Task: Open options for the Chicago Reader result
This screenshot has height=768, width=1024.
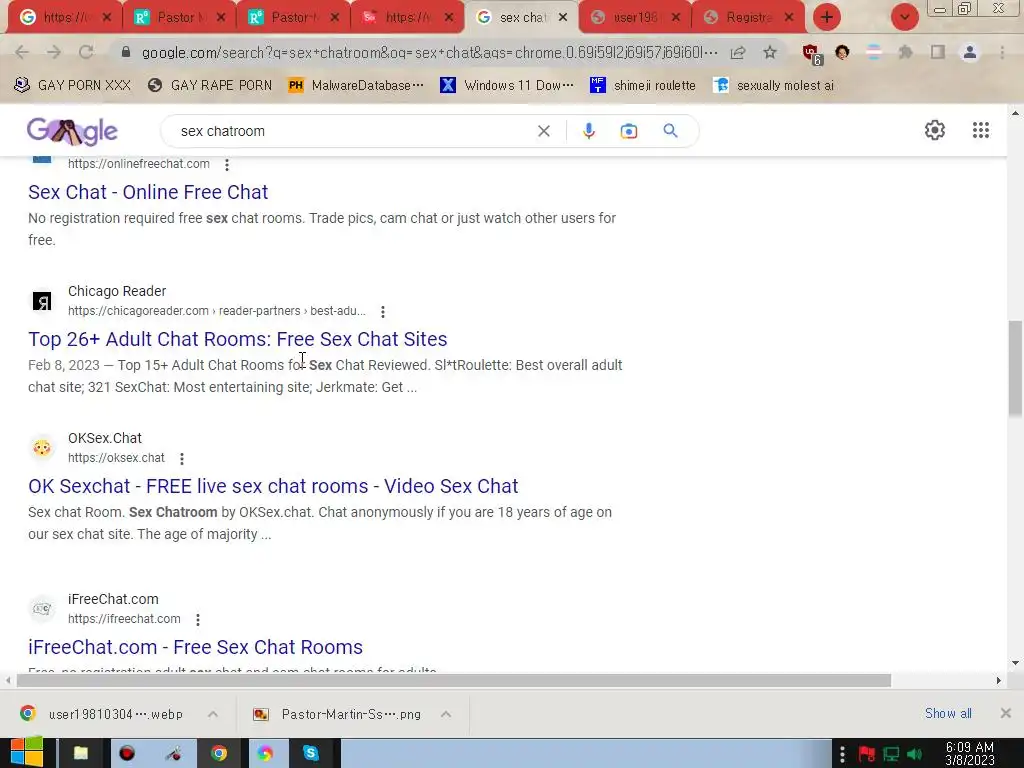Action: (x=383, y=312)
